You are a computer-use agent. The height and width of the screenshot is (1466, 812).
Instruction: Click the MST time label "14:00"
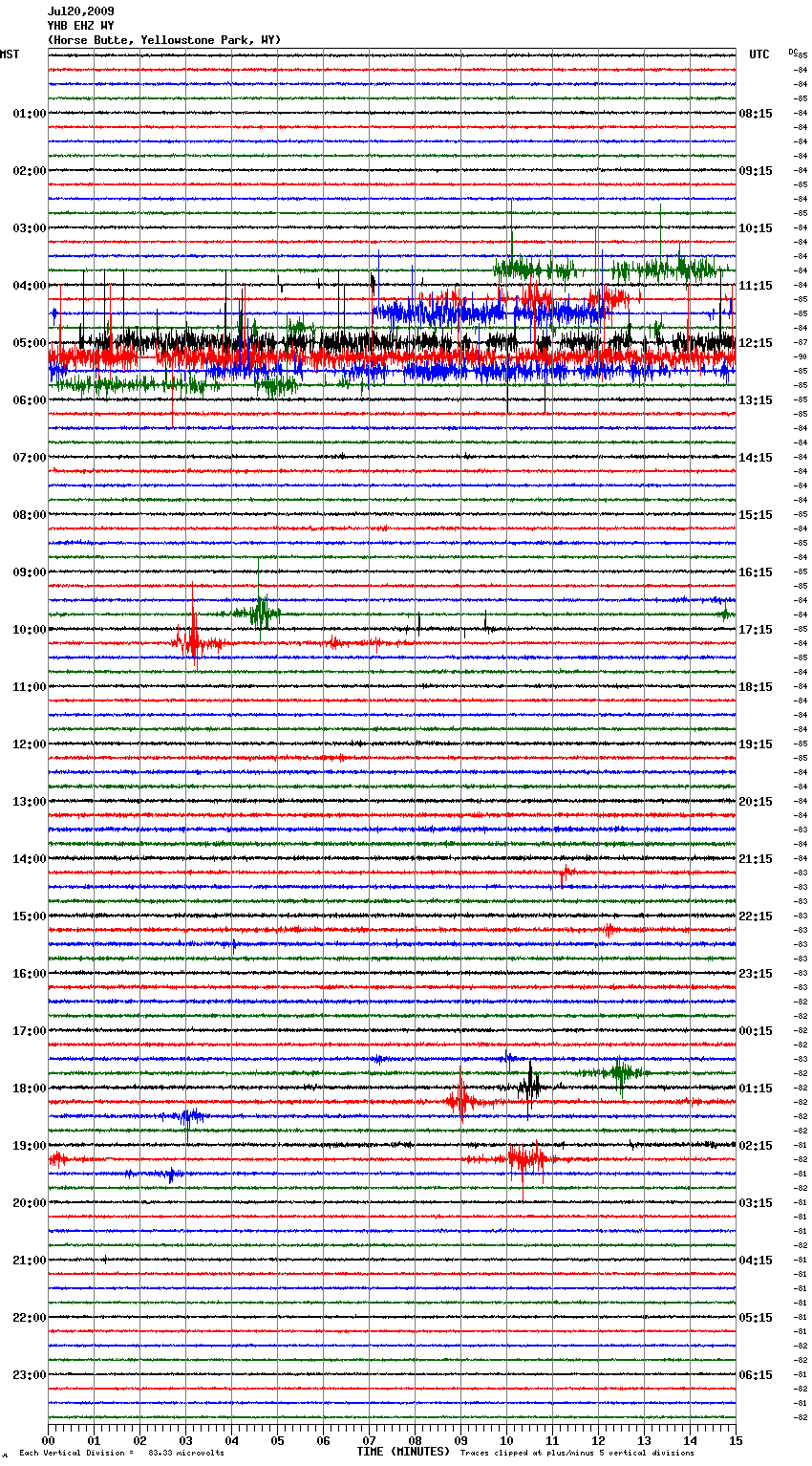(30, 859)
